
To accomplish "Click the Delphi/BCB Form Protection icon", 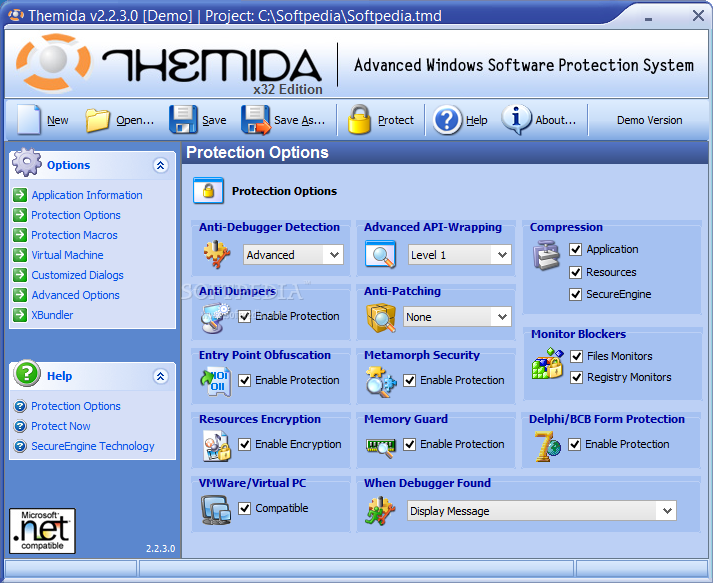I will (x=547, y=446).
